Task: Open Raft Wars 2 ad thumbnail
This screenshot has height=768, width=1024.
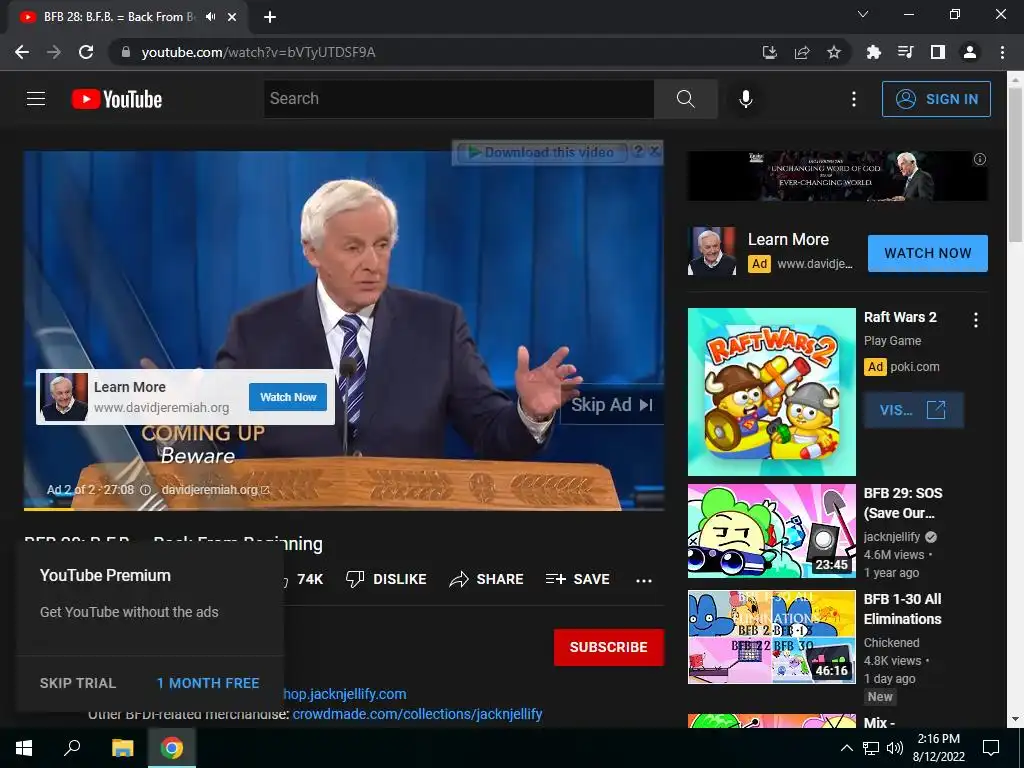Action: (x=771, y=392)
